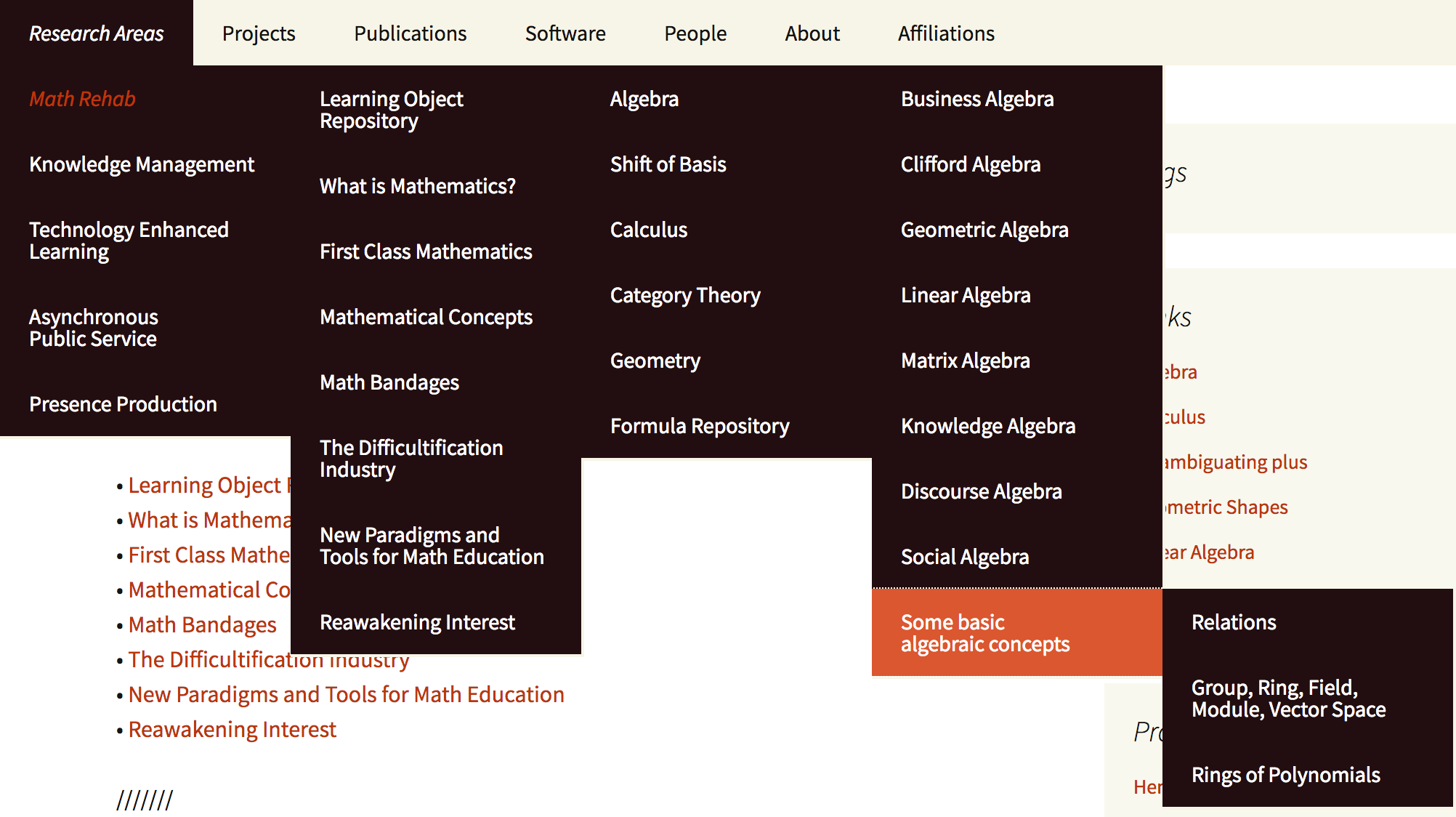Open New Paradigms and Tools page link
This screenshot has height=817, width=1456.
[346, 694]
